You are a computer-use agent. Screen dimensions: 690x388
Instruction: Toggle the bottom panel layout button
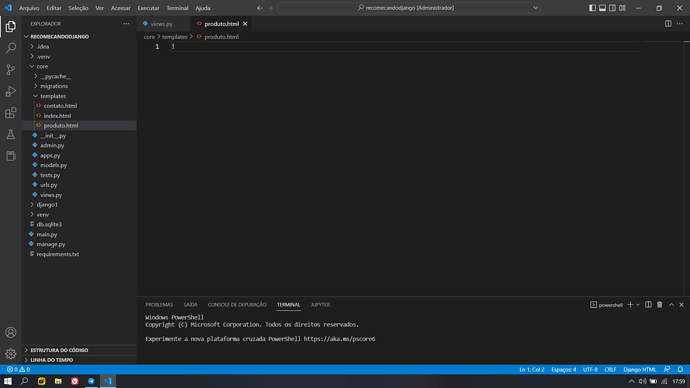click(602, 8)
